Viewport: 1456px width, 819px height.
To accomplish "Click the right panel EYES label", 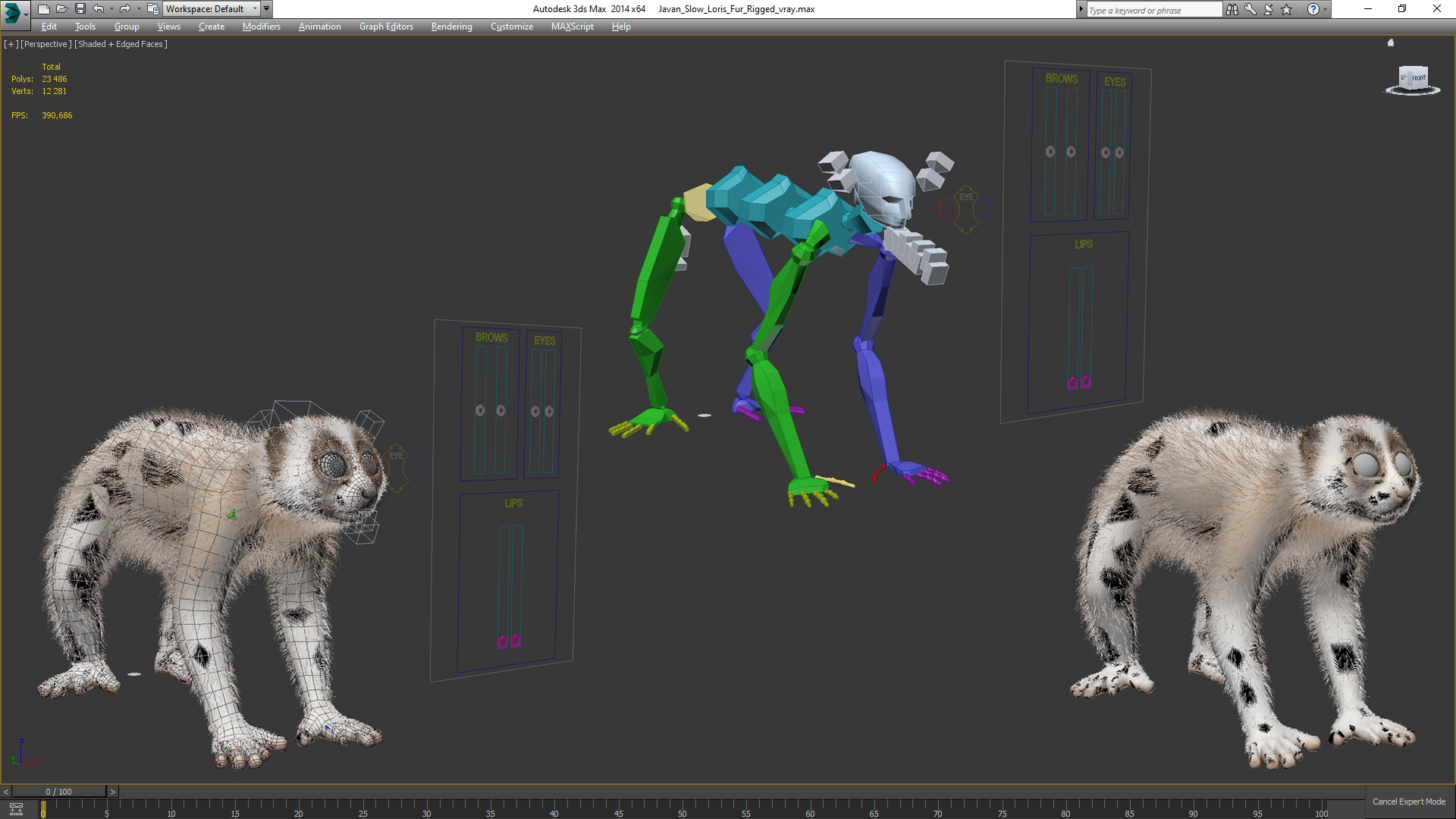I will point(1115,82).
